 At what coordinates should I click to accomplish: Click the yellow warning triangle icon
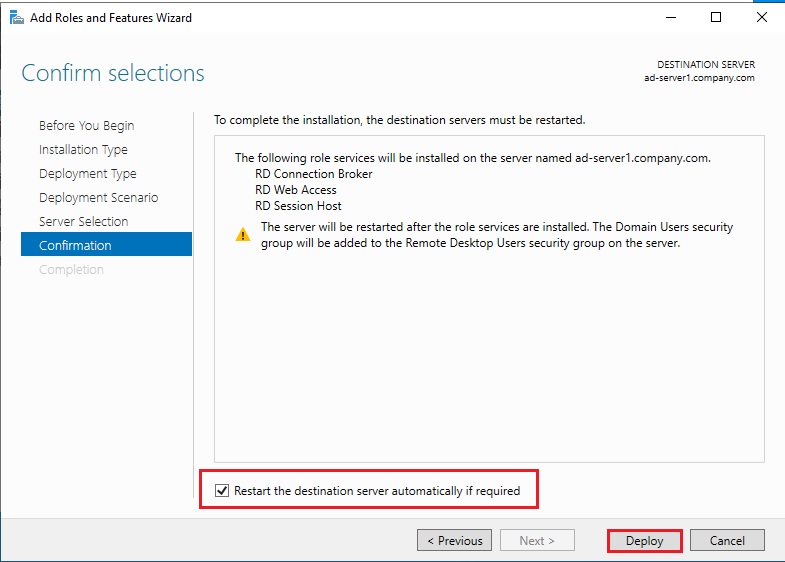click(x=243, y=235)
